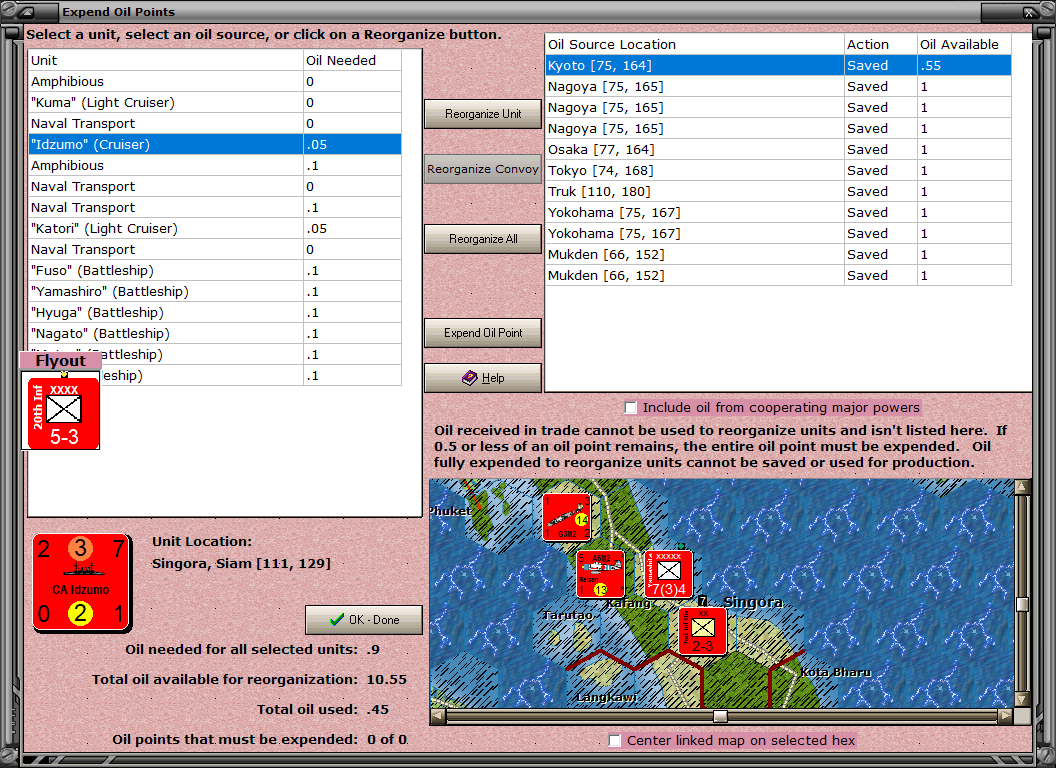The height and width of the screenshot is (768, 1056).
Task: Click the Oil Needed column header
Action: point(352,61)
